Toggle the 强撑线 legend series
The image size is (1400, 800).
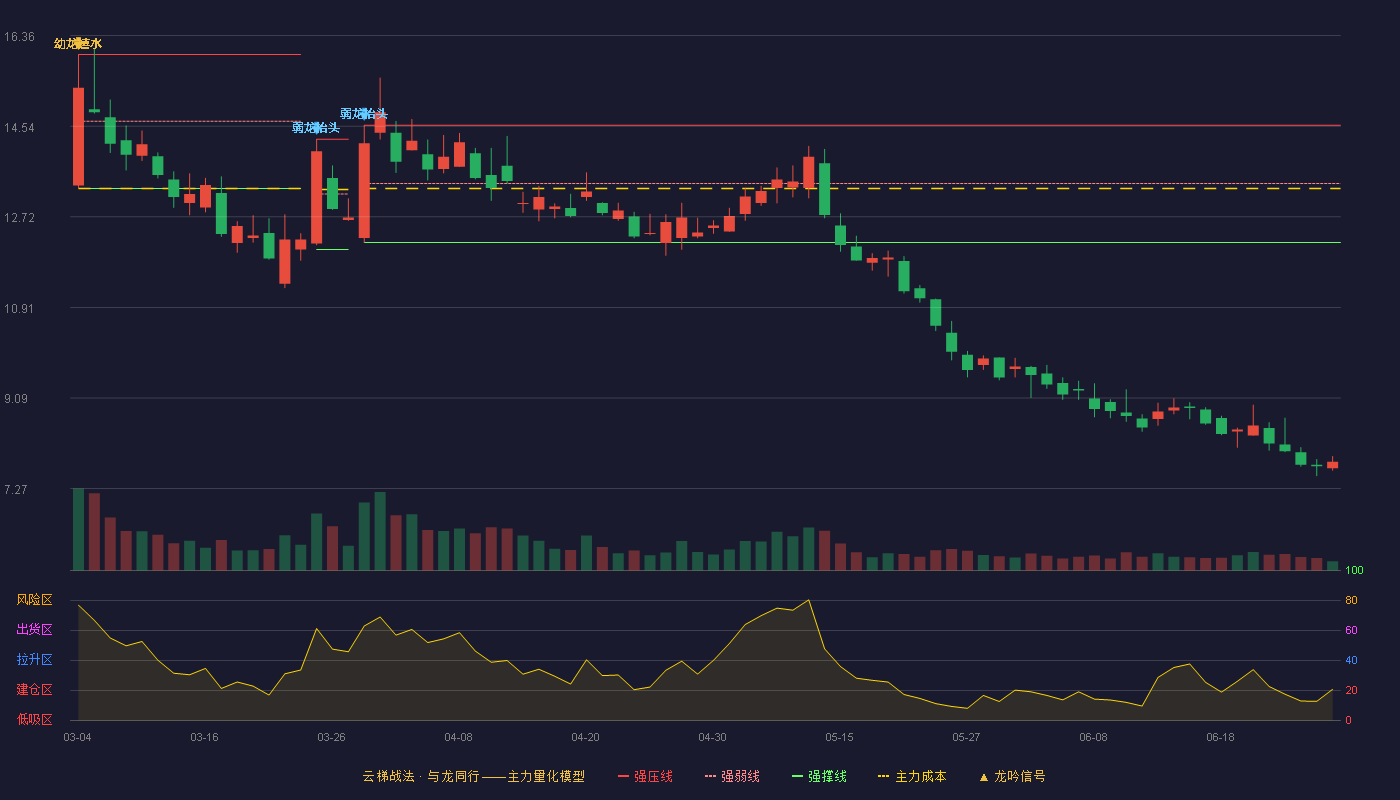(819, 776)
